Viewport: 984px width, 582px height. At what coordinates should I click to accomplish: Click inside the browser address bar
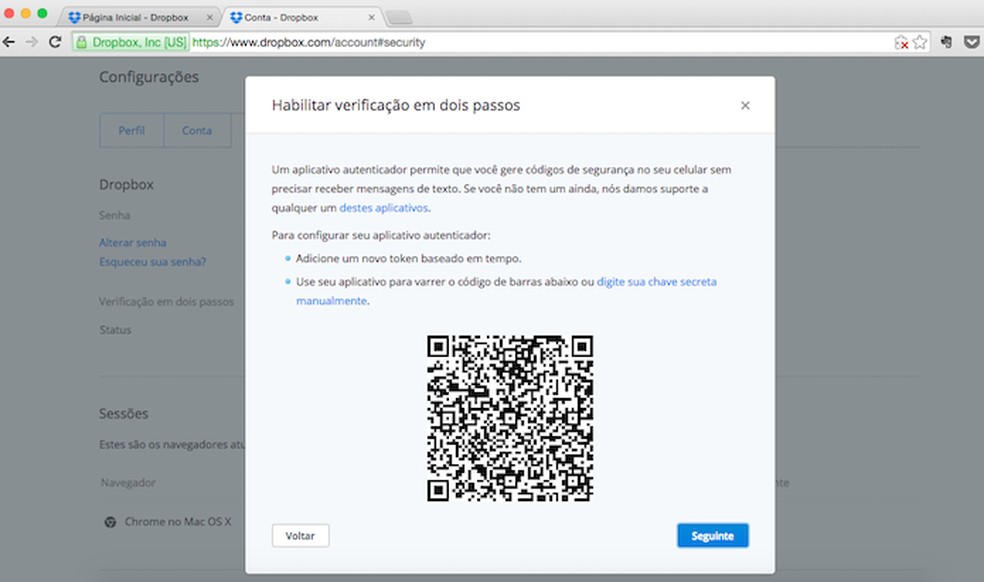tap(400, 42)
